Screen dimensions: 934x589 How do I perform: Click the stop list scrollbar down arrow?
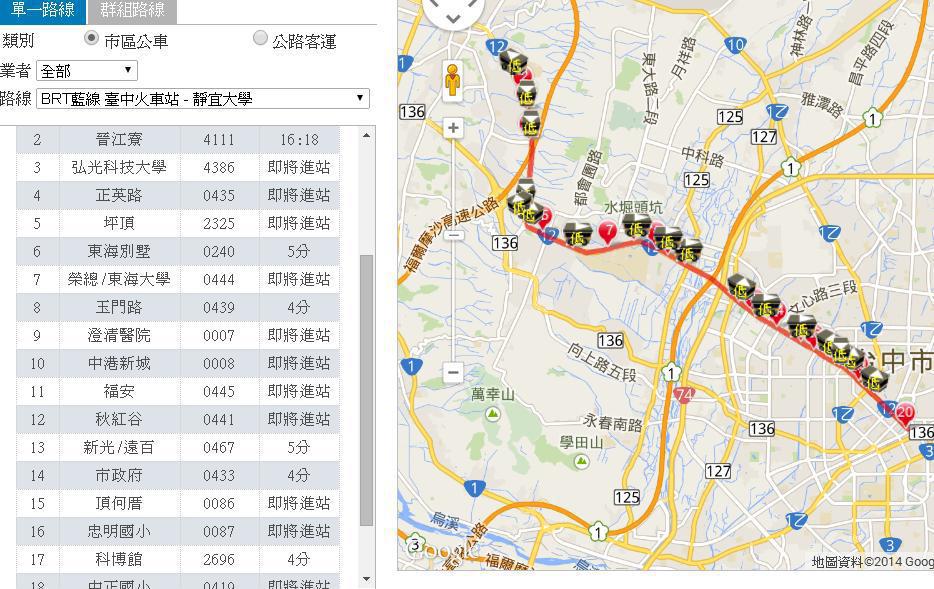[x=366, y=579]
